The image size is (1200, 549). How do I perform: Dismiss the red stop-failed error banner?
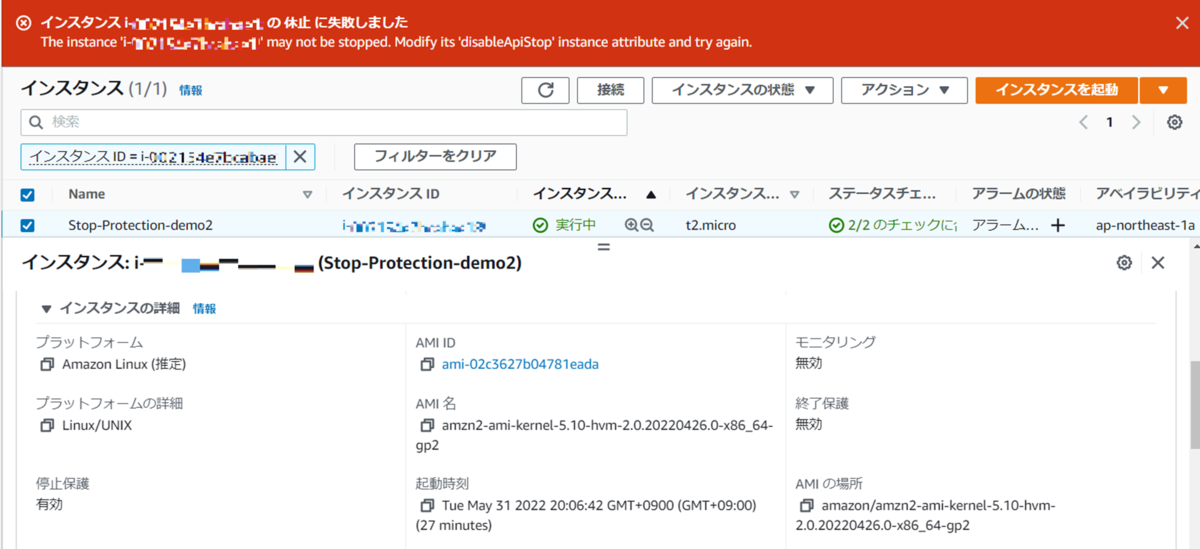click(1182, 23)
